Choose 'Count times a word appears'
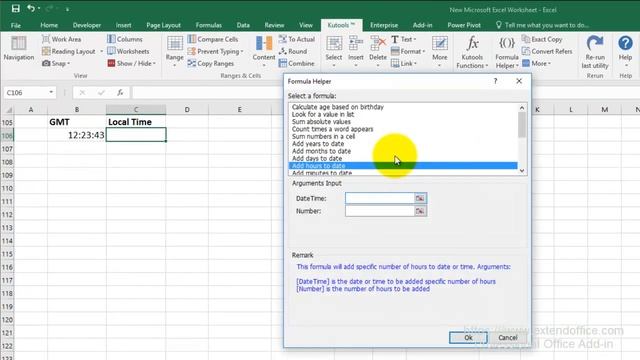Viewport: 640px width, 360px height. pyautogui.click(x=403, y=129)
